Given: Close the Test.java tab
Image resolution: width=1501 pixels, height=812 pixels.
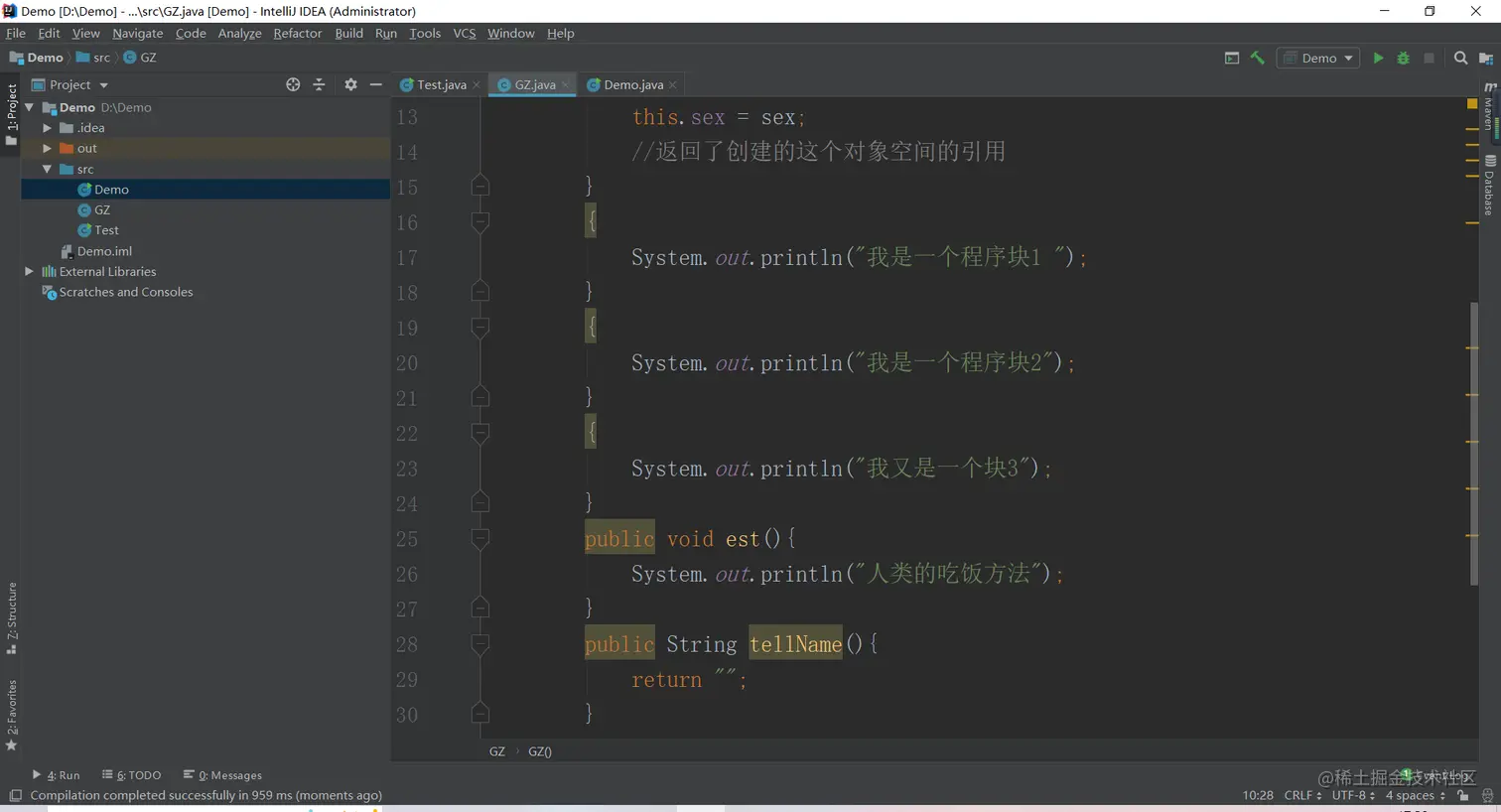Looking at the screenshot, I should point(477,85).
